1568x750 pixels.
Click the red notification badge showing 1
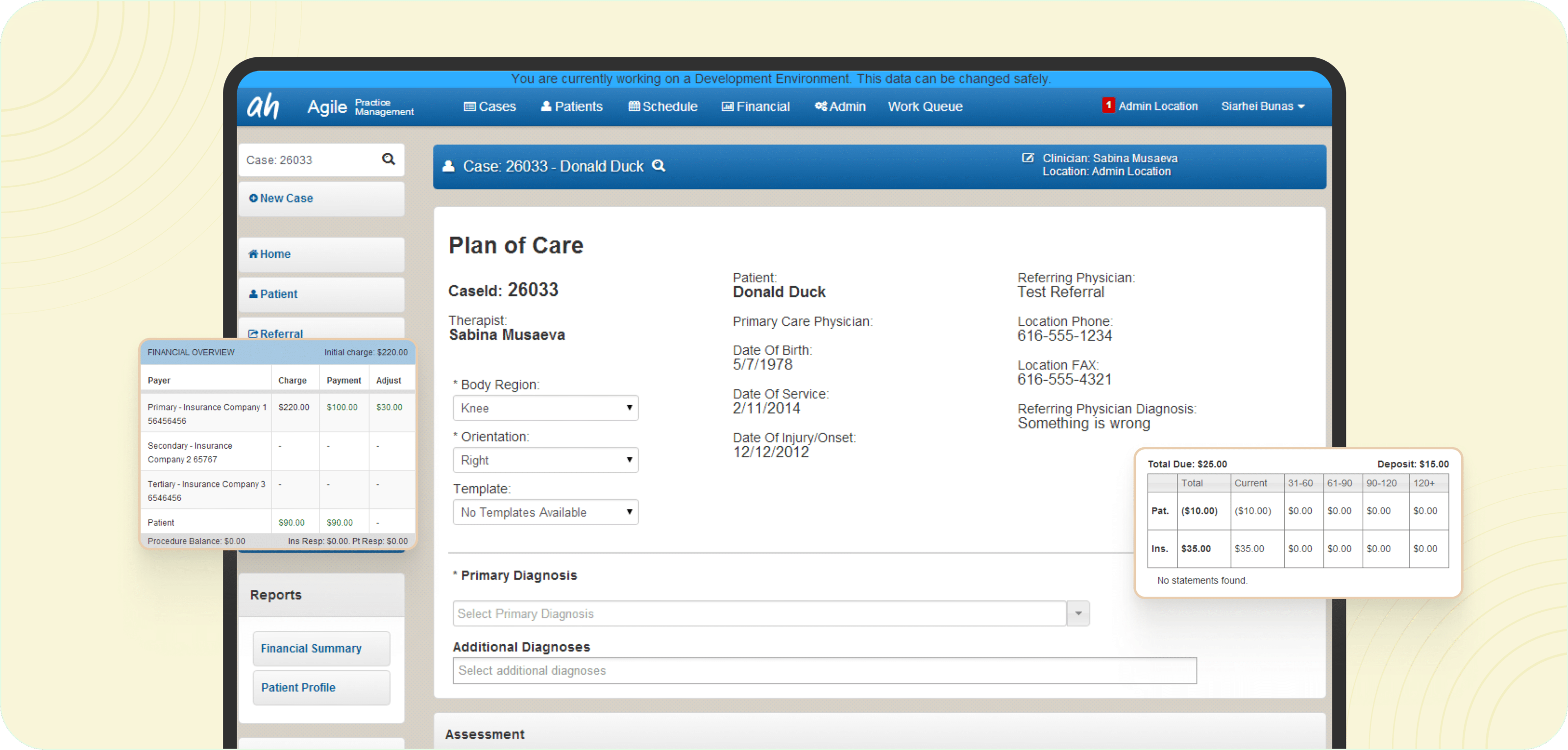tap(1108, 105)
